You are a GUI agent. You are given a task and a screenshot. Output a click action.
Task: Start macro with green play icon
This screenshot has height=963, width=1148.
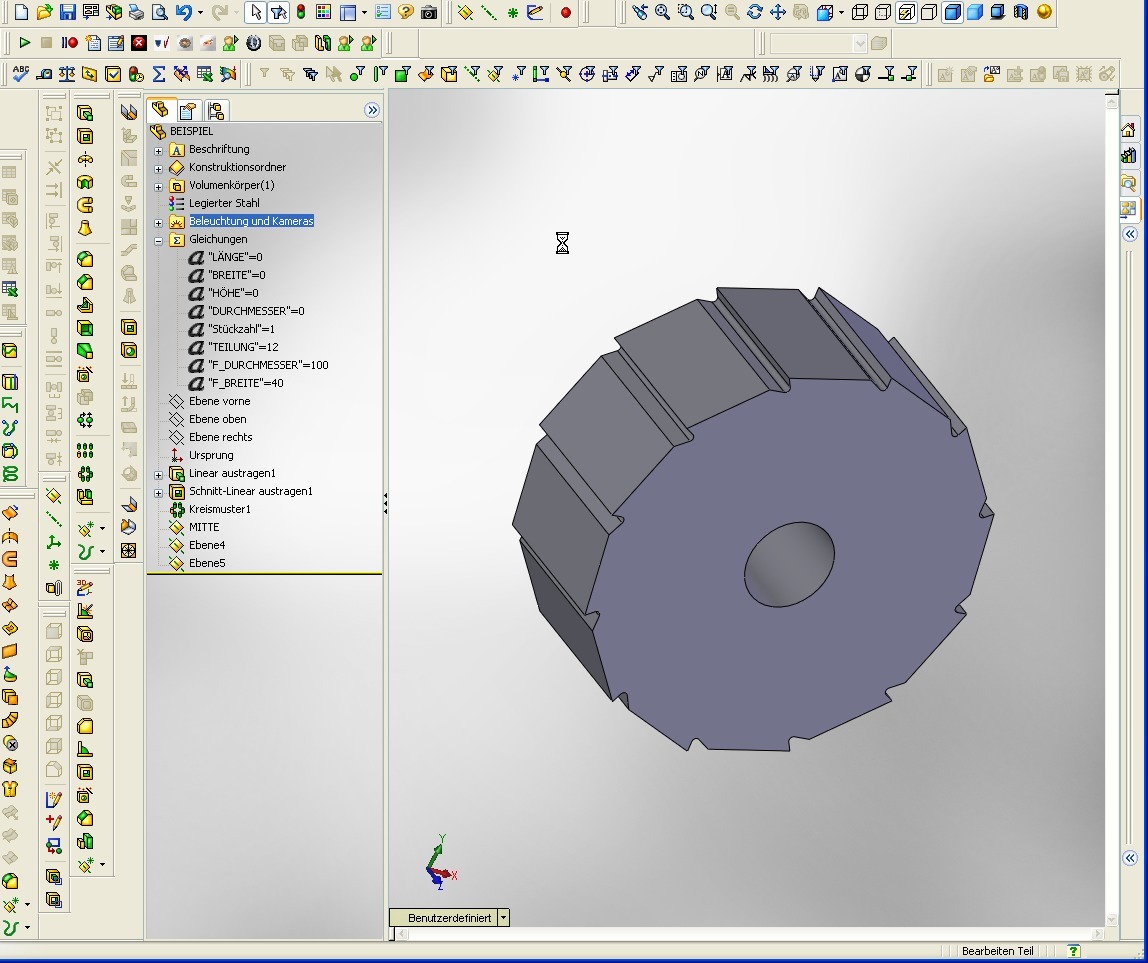tap(24, 43)
